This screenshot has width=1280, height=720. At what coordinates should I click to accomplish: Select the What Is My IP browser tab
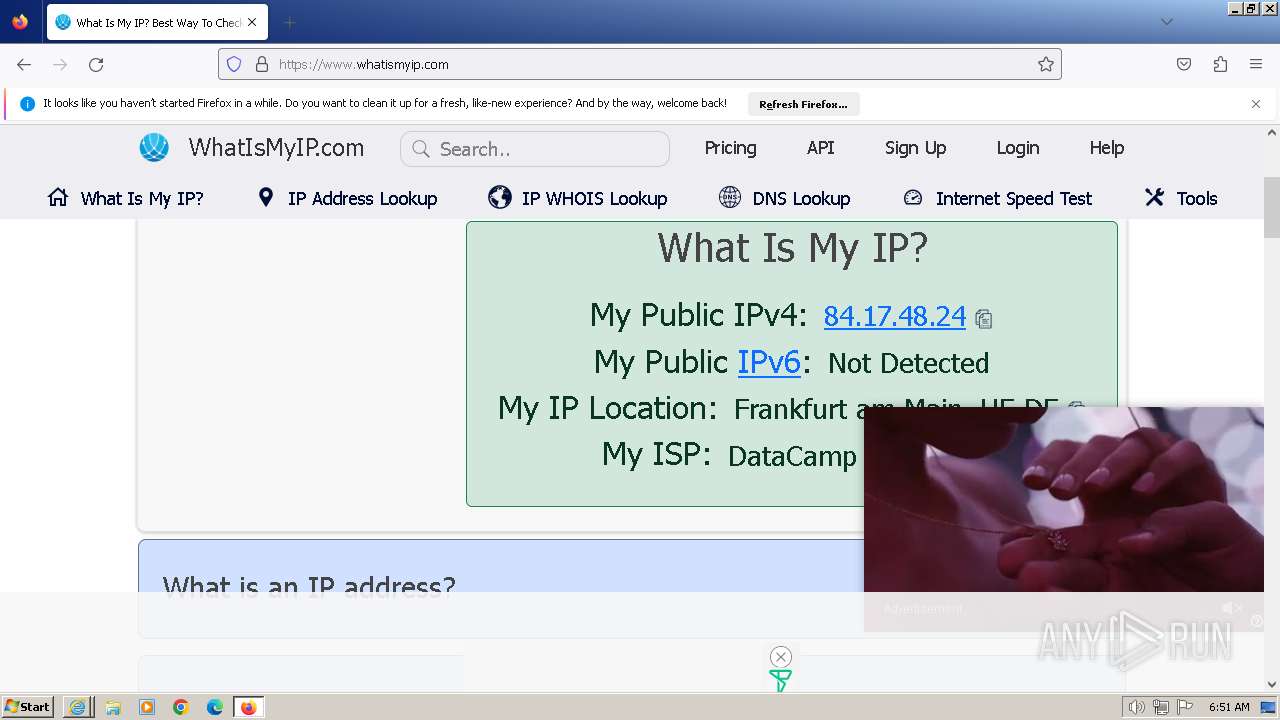(157, 22)
